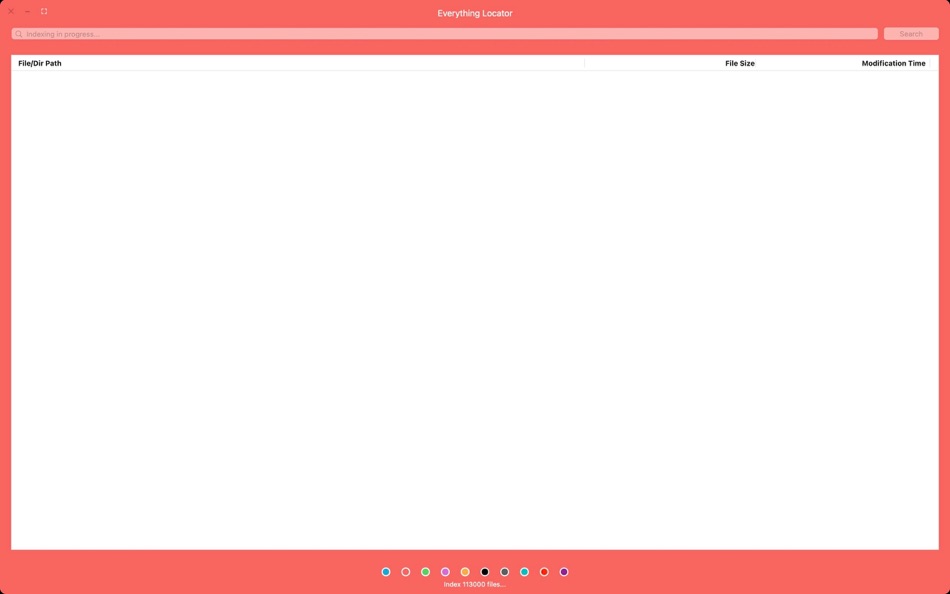Click the indexing progress status text

(474, 583)
